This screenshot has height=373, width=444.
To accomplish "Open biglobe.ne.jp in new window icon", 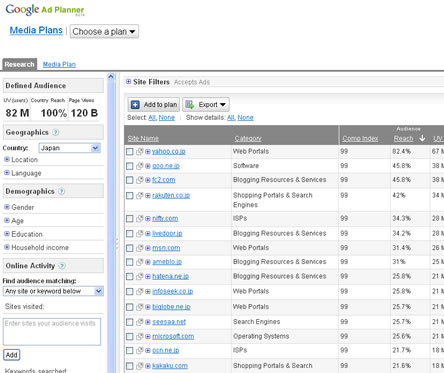I will (x=140, y=307).
